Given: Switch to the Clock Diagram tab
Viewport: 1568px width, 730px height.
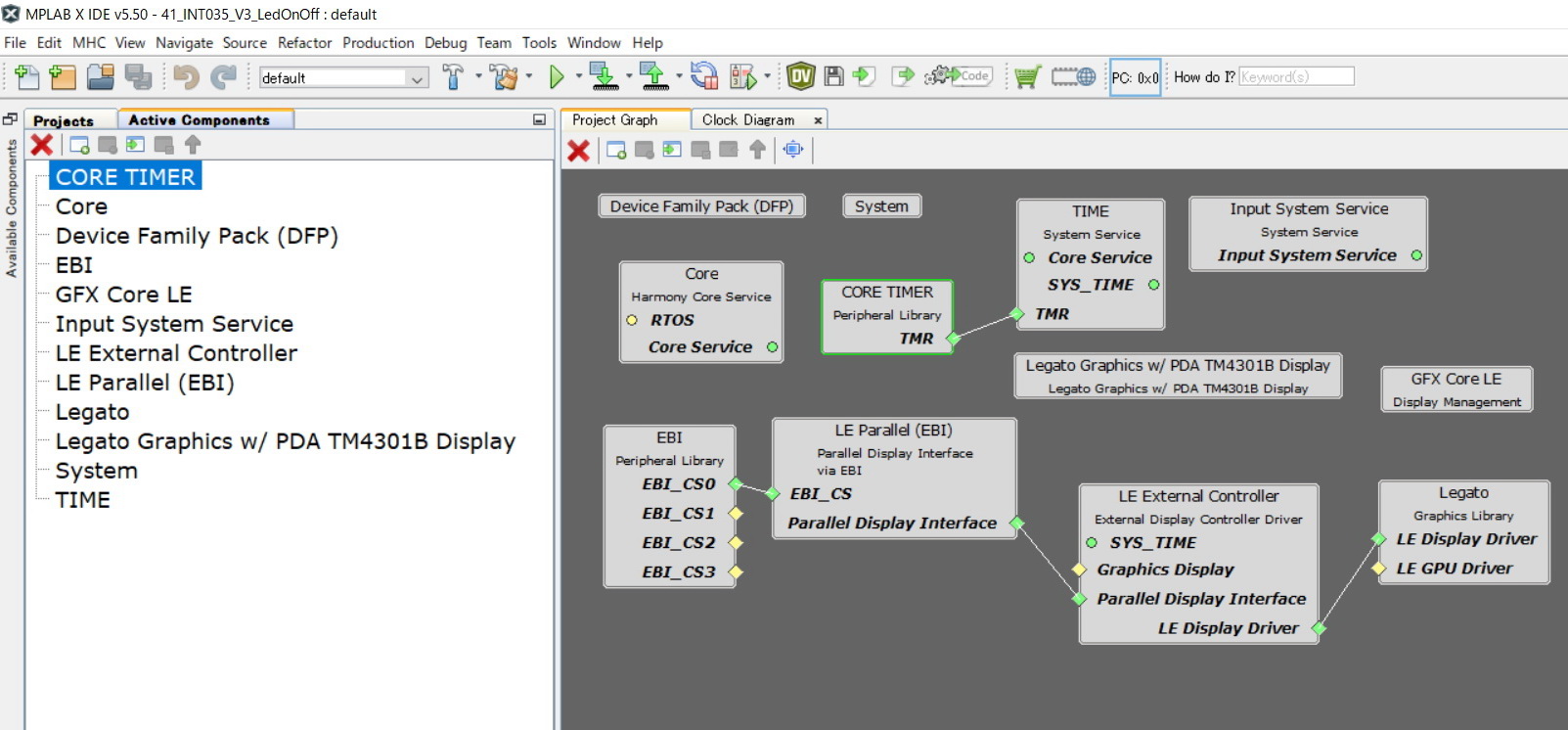Looking at the screenshot, I should point(747,120).
